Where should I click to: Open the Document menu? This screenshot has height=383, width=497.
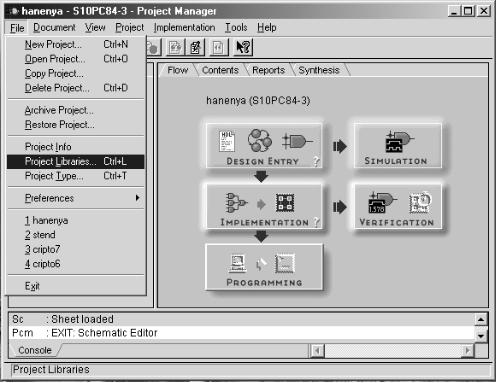click(54, 28)
